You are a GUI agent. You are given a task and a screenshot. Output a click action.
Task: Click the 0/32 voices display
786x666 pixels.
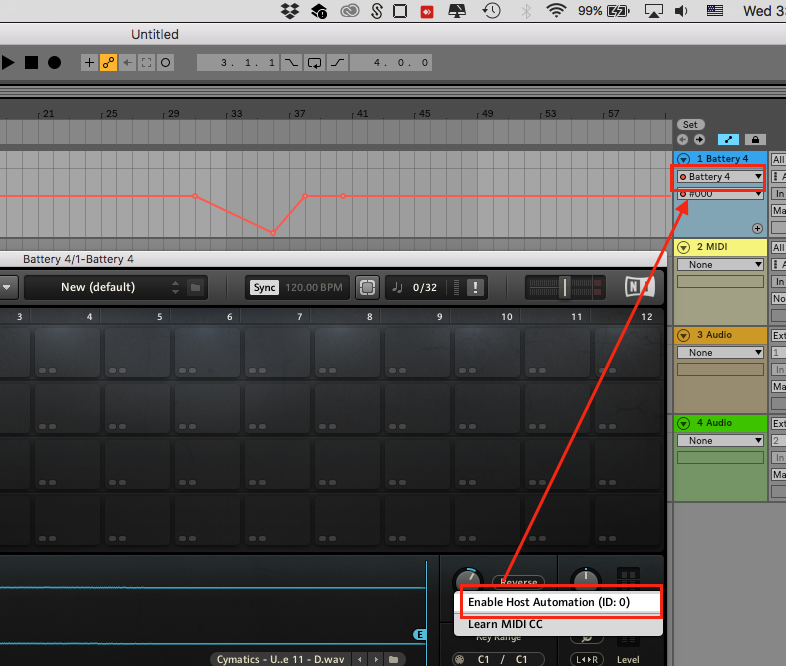pos(424,287)
